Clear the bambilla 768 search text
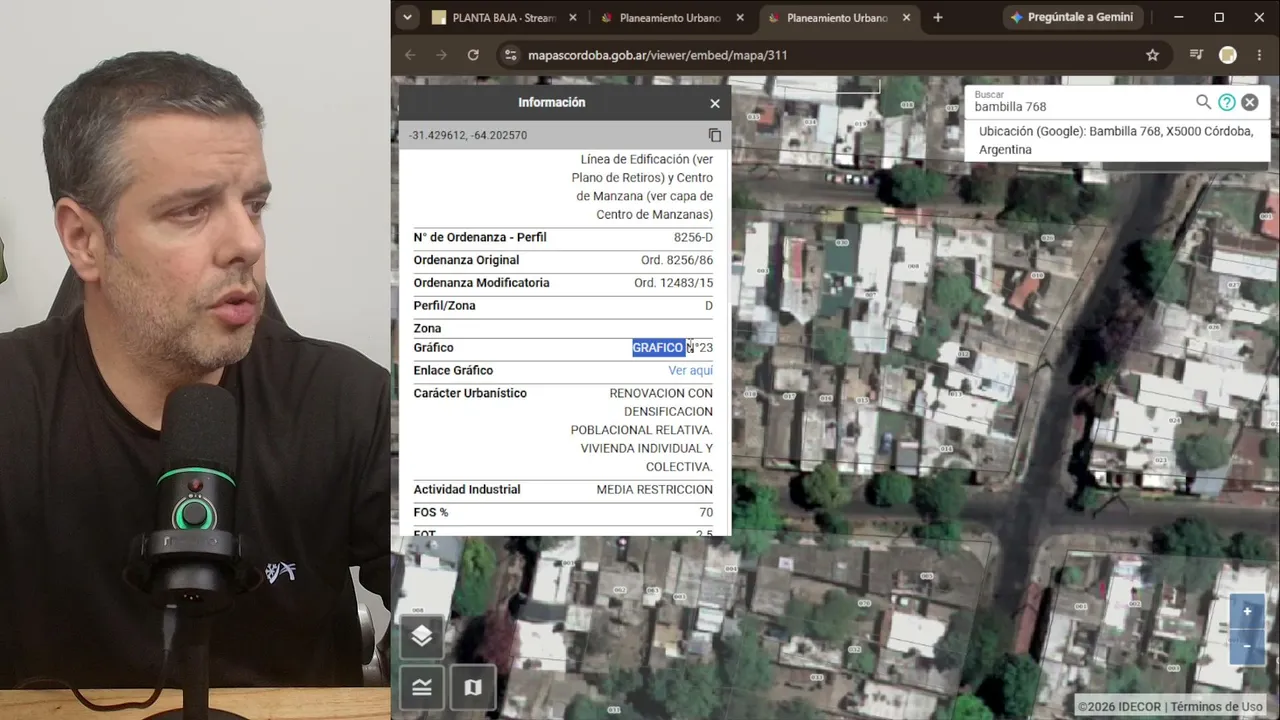Screen dimensions: 1280x720 click(1250, 102)
